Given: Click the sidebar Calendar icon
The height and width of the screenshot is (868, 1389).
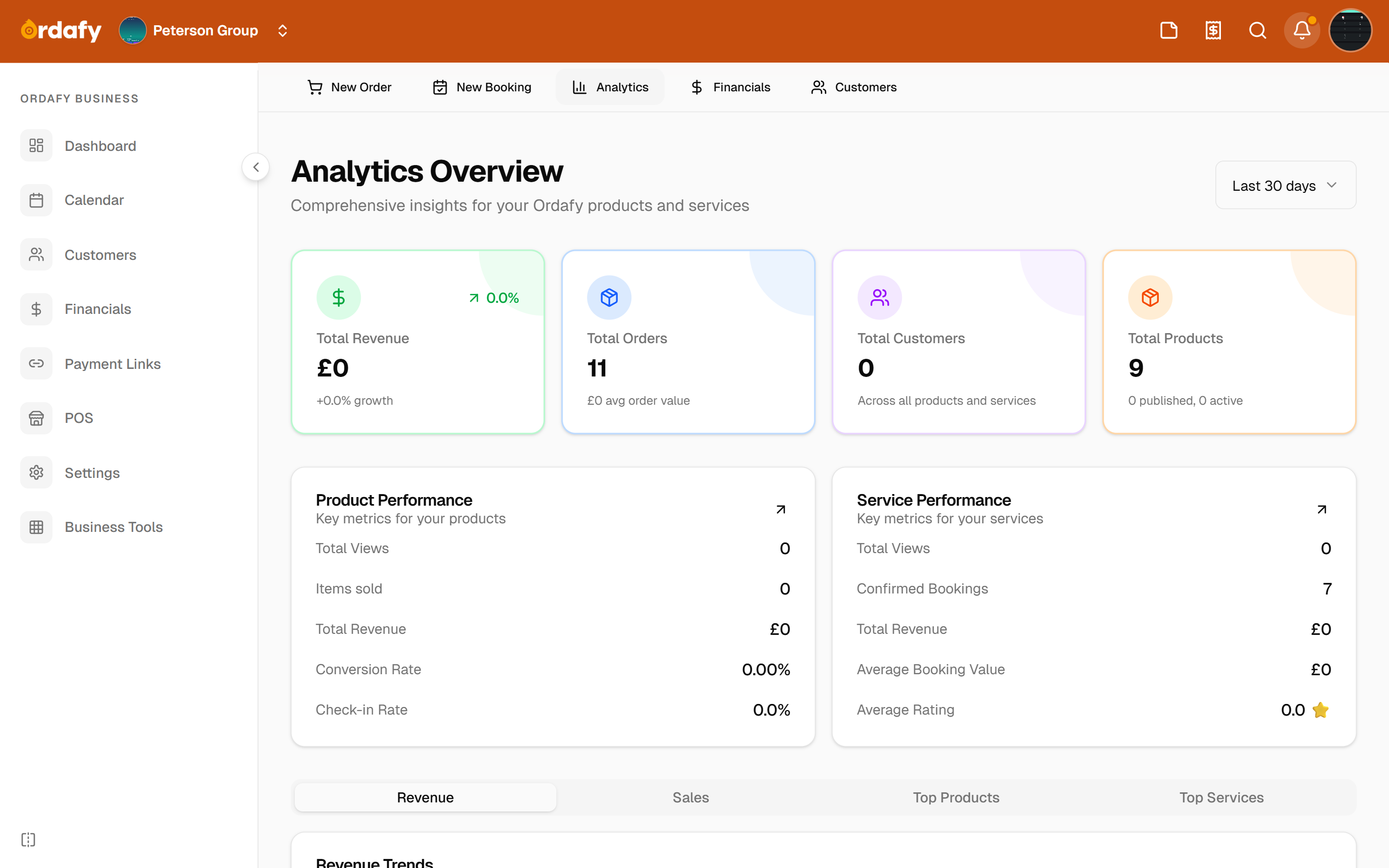Looking at the screenshot, I should (x=36, y=200).
